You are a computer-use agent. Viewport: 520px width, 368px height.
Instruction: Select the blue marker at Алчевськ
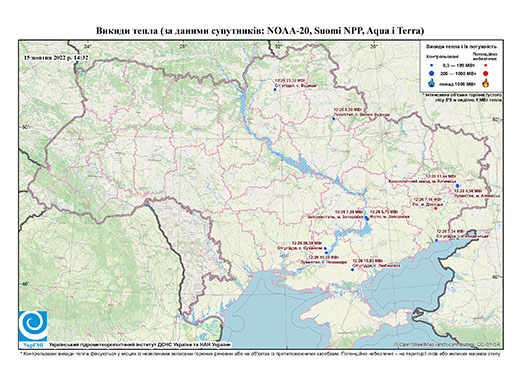click(457, 185)
